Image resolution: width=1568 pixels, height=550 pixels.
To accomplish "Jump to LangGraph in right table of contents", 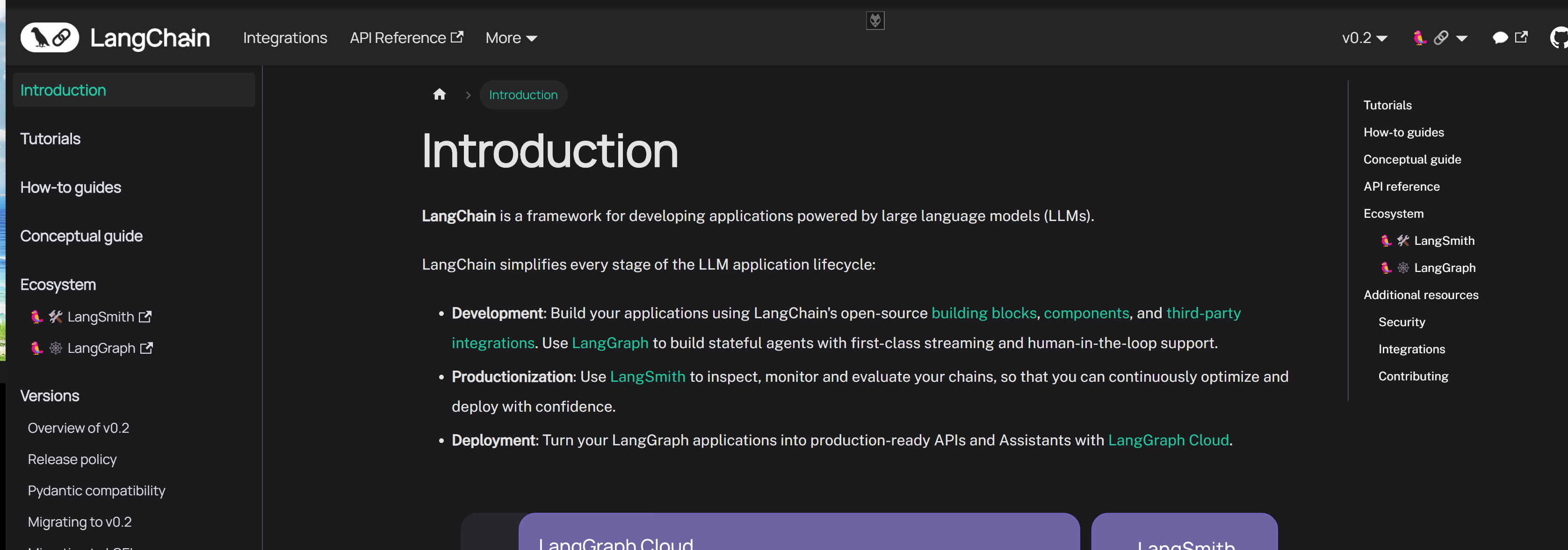I will click(1428, 268).
